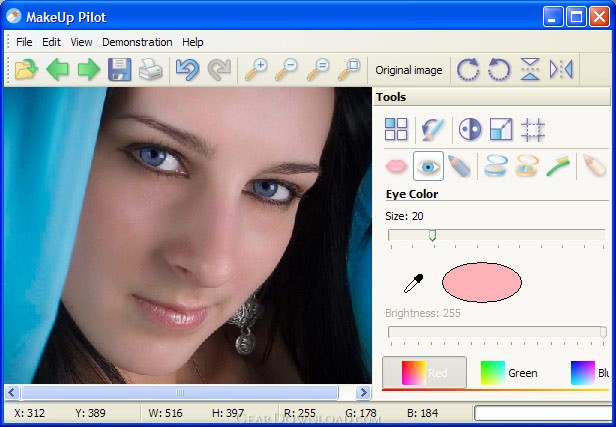The width and height of the screenshot is (616, 427).
Task: Click the 'B: 184' status value
Action: pos(422,413)
